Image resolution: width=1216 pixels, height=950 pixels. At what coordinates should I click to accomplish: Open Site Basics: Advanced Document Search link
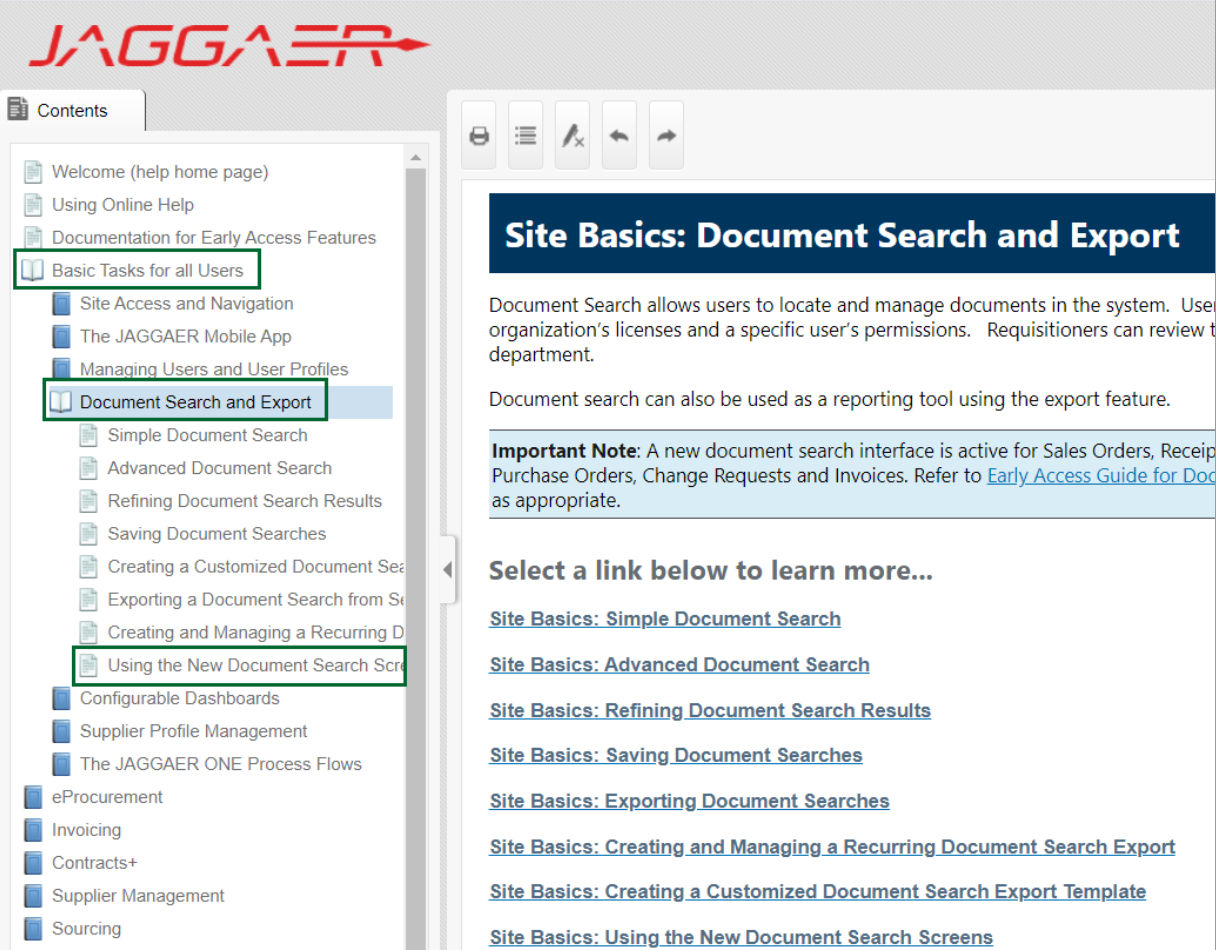(679, 664)
